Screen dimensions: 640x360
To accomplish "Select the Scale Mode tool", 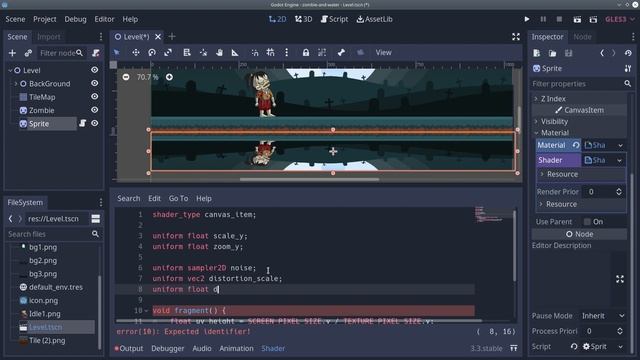I will coord(168,52).
